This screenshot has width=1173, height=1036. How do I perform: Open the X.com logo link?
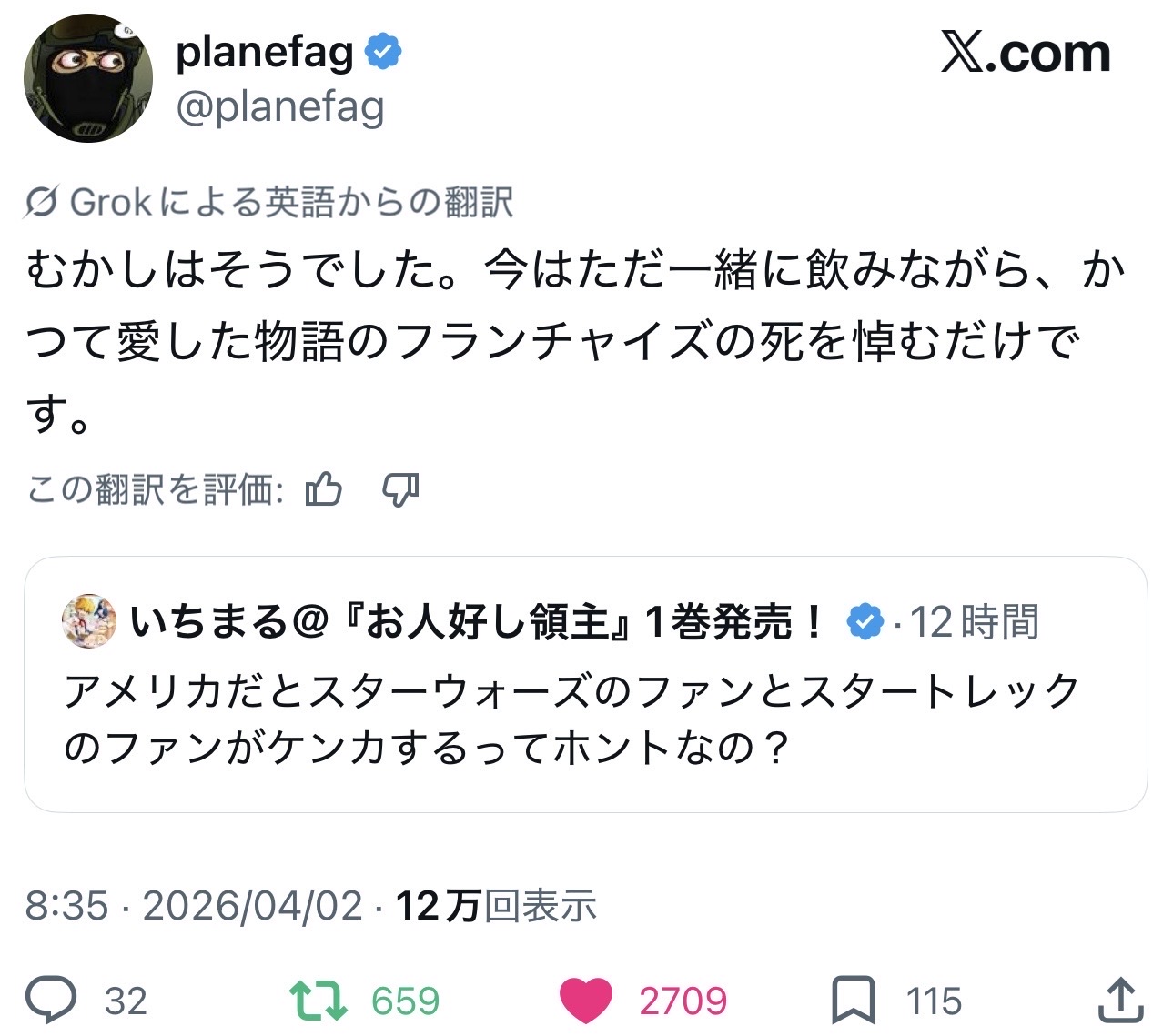(1025, 54)
